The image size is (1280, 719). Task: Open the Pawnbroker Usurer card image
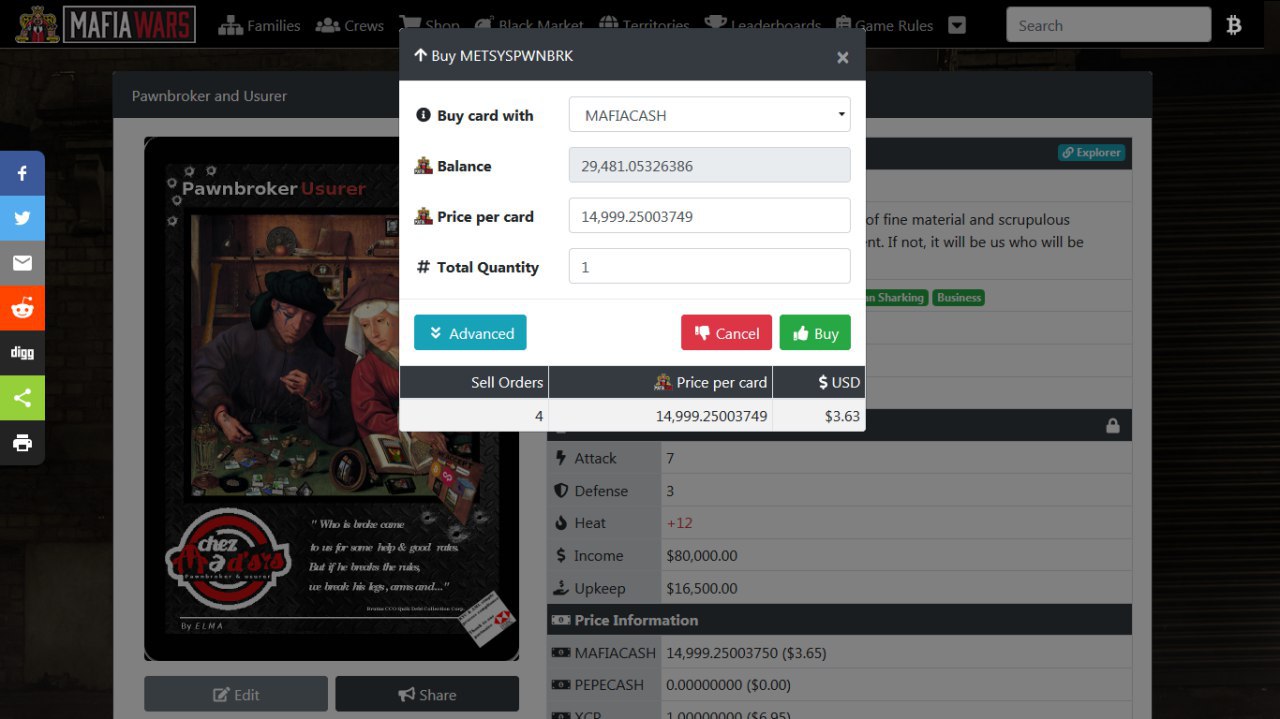332,399
